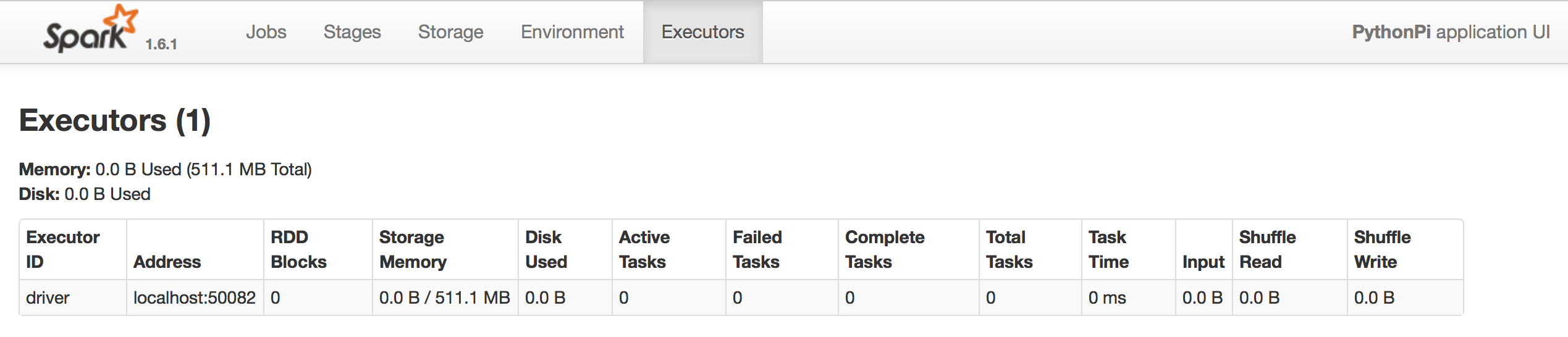Click the driver executor row cell
Image resolution: width=1568 pixels, height=337 pixels.
48,297
